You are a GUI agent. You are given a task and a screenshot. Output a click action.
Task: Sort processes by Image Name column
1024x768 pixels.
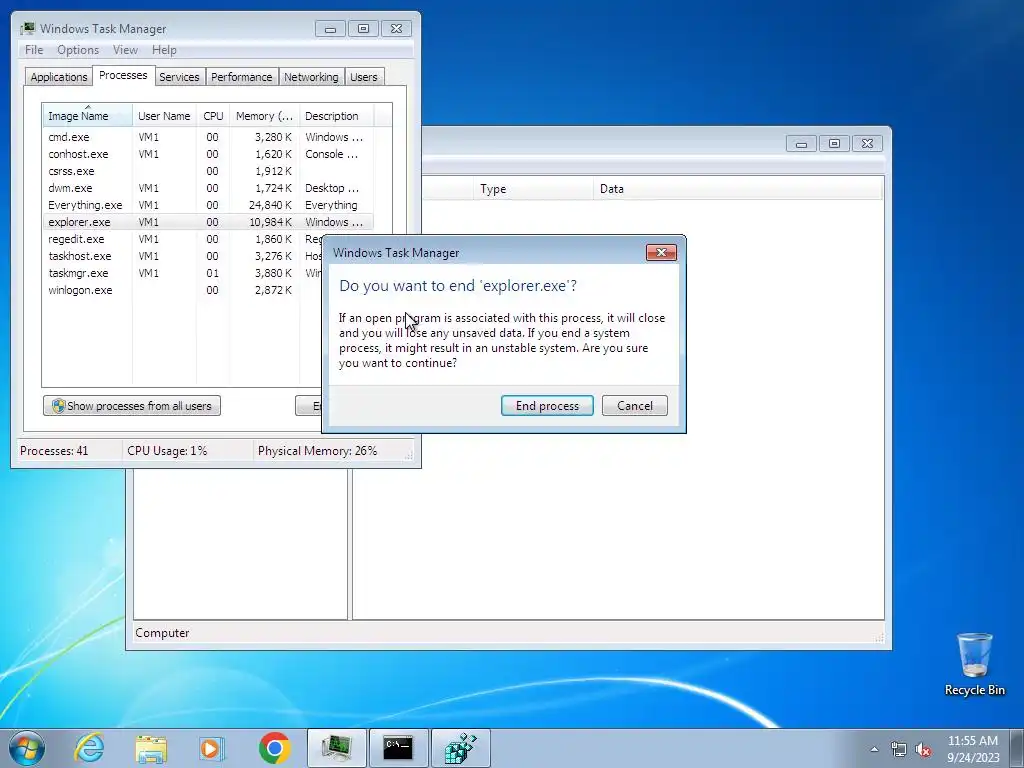coord(88,116)
